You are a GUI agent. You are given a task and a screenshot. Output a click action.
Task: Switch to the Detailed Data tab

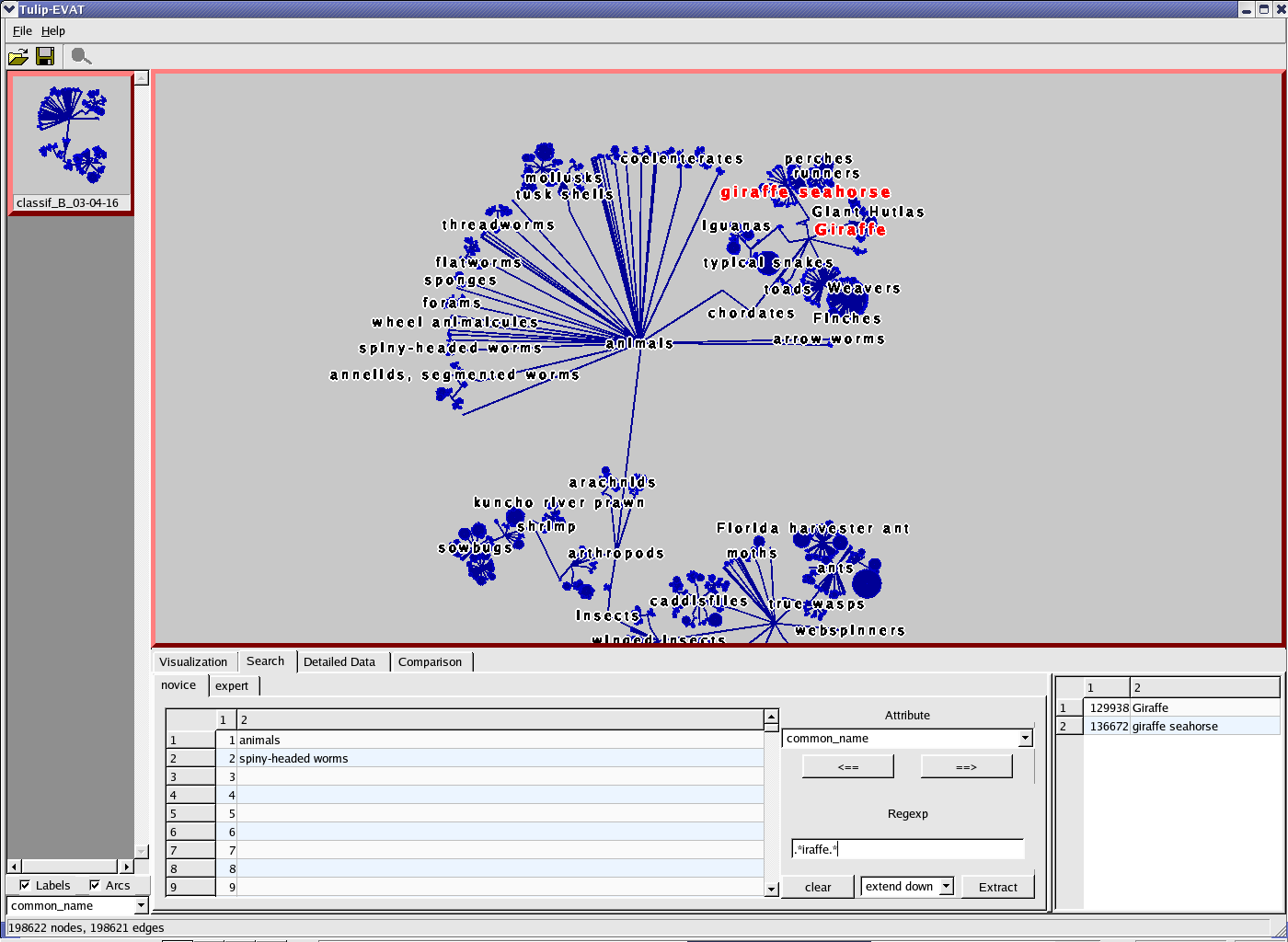339,661
